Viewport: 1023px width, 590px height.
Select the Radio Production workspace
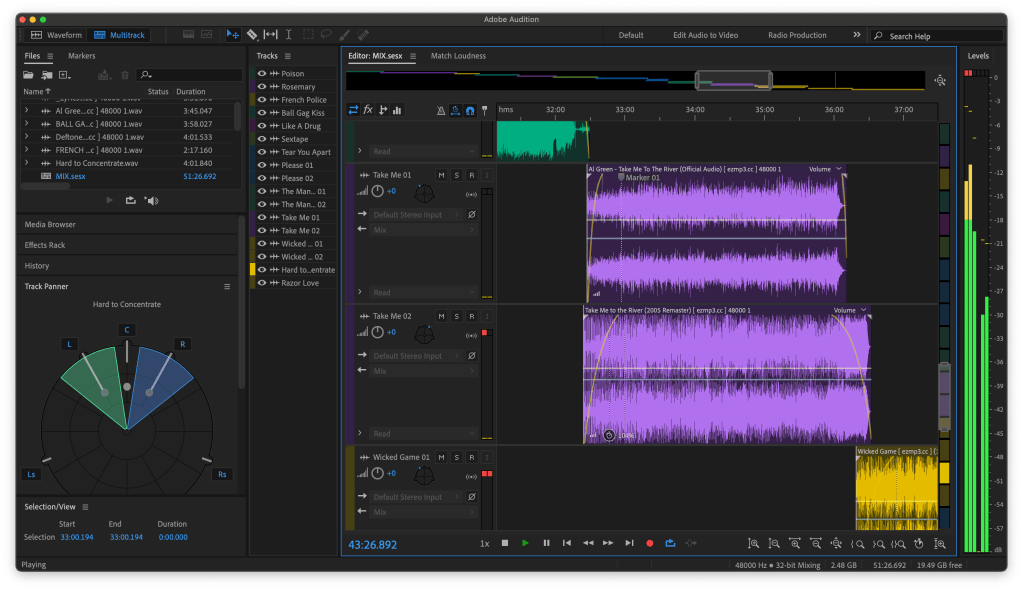(x=796, y=35)
